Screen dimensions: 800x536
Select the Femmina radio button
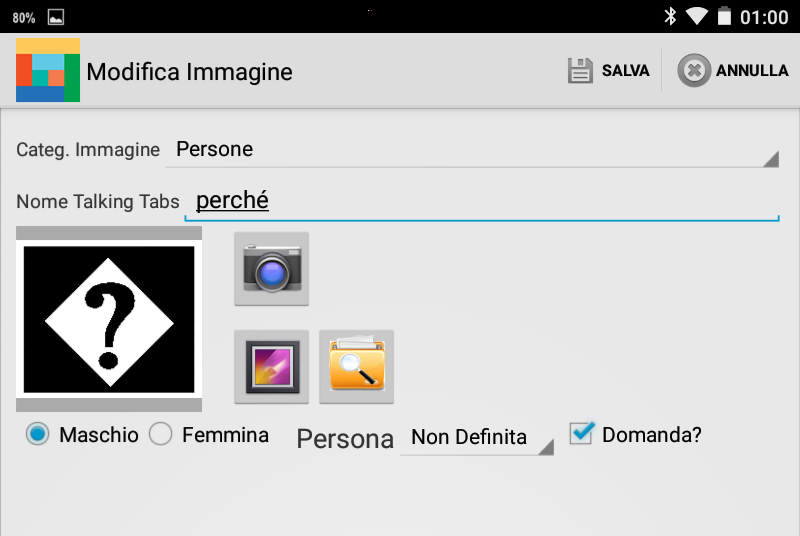161,435
